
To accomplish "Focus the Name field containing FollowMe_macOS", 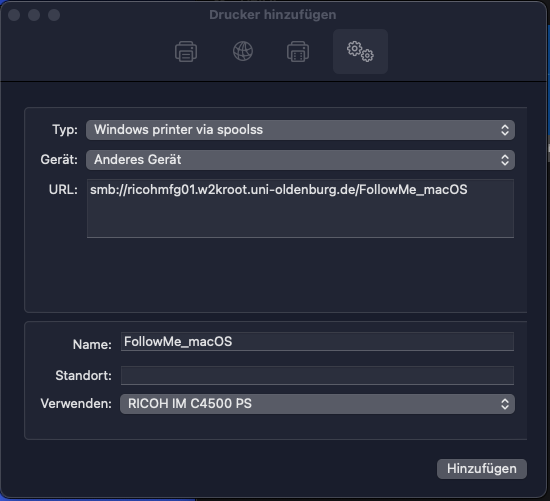I will tap(317, 342).
